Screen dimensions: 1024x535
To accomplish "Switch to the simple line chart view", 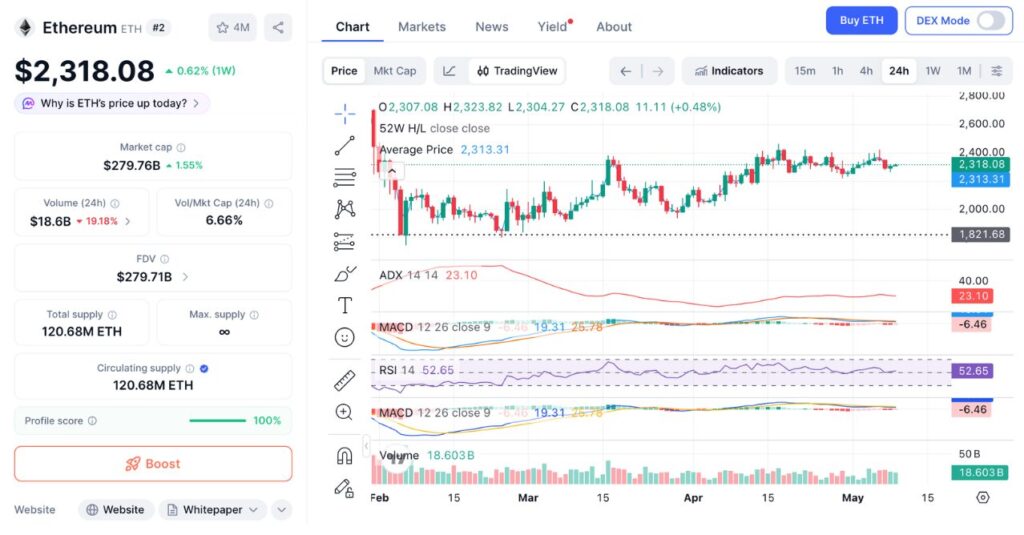I will [449, 71].
